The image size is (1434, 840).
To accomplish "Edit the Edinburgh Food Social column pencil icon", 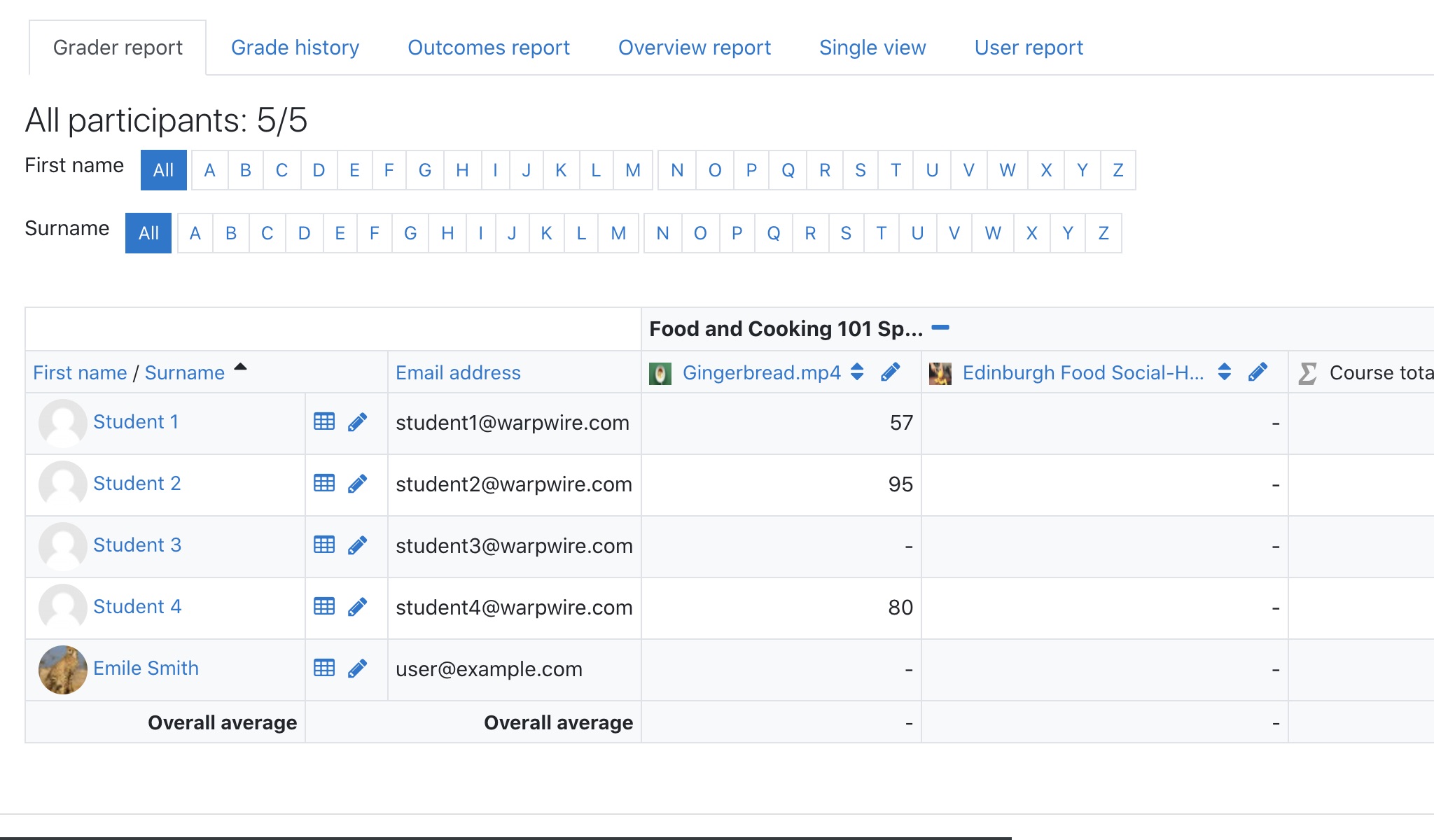I will click(1258, 372).
